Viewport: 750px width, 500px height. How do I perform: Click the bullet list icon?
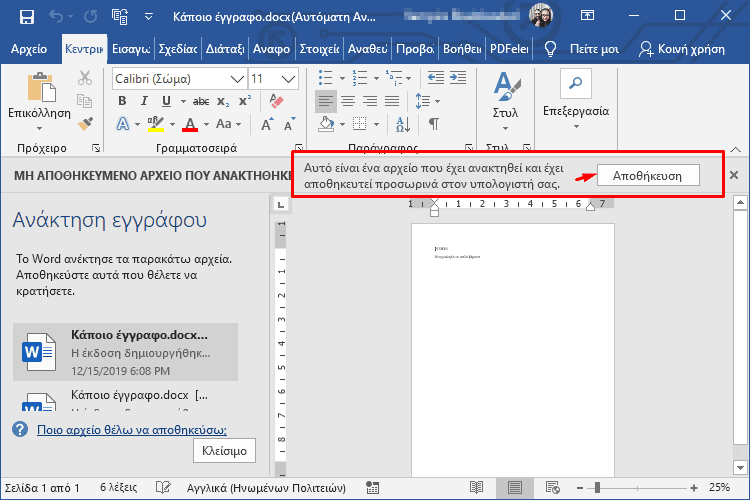tap(326, 78)
